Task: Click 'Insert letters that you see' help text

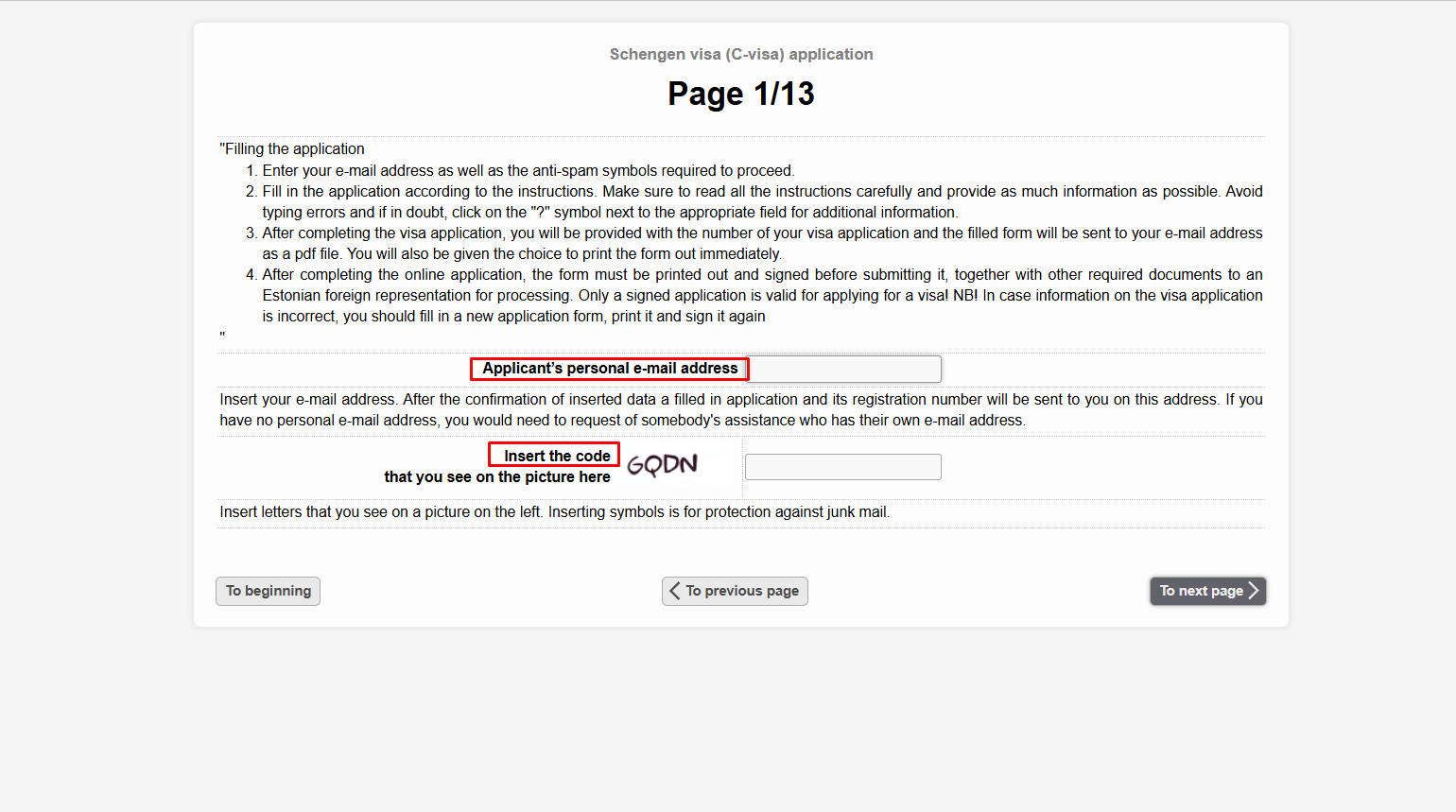Action: [554, 511]
